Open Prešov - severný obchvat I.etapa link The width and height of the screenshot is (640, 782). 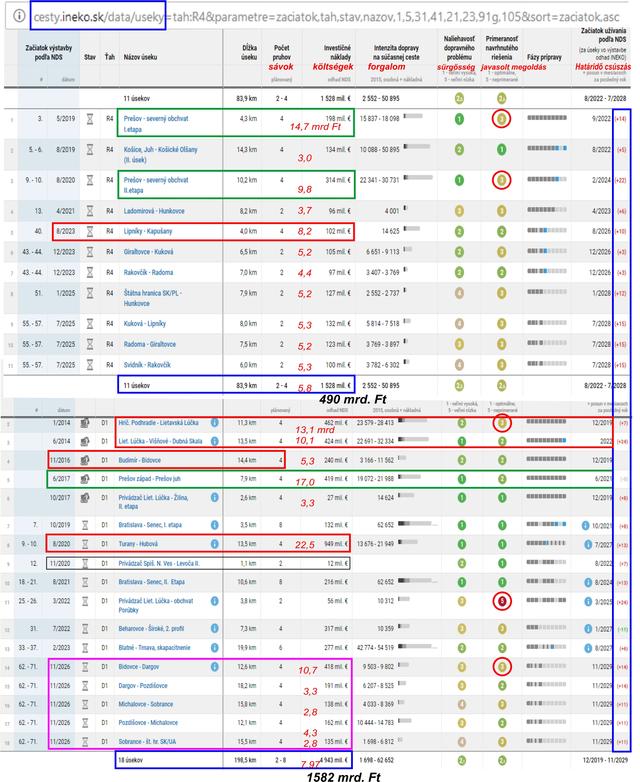click(x=156, y=124)
